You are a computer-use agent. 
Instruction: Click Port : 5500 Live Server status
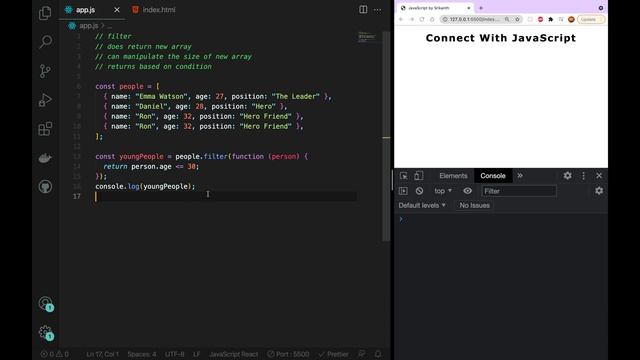[288, 354]
